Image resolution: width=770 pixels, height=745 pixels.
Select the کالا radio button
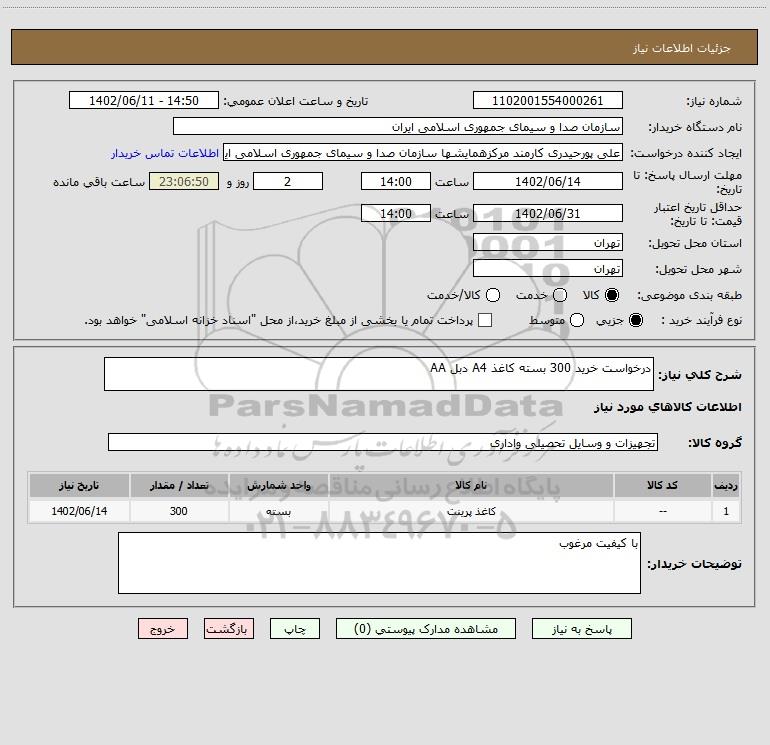pos(612,295)
